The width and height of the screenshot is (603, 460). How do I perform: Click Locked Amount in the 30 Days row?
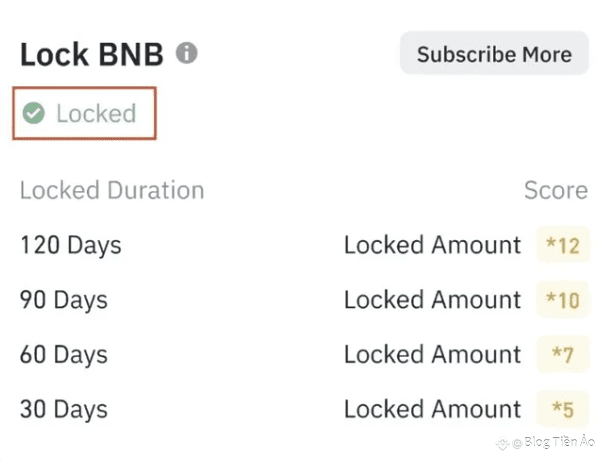coord(432,409)
